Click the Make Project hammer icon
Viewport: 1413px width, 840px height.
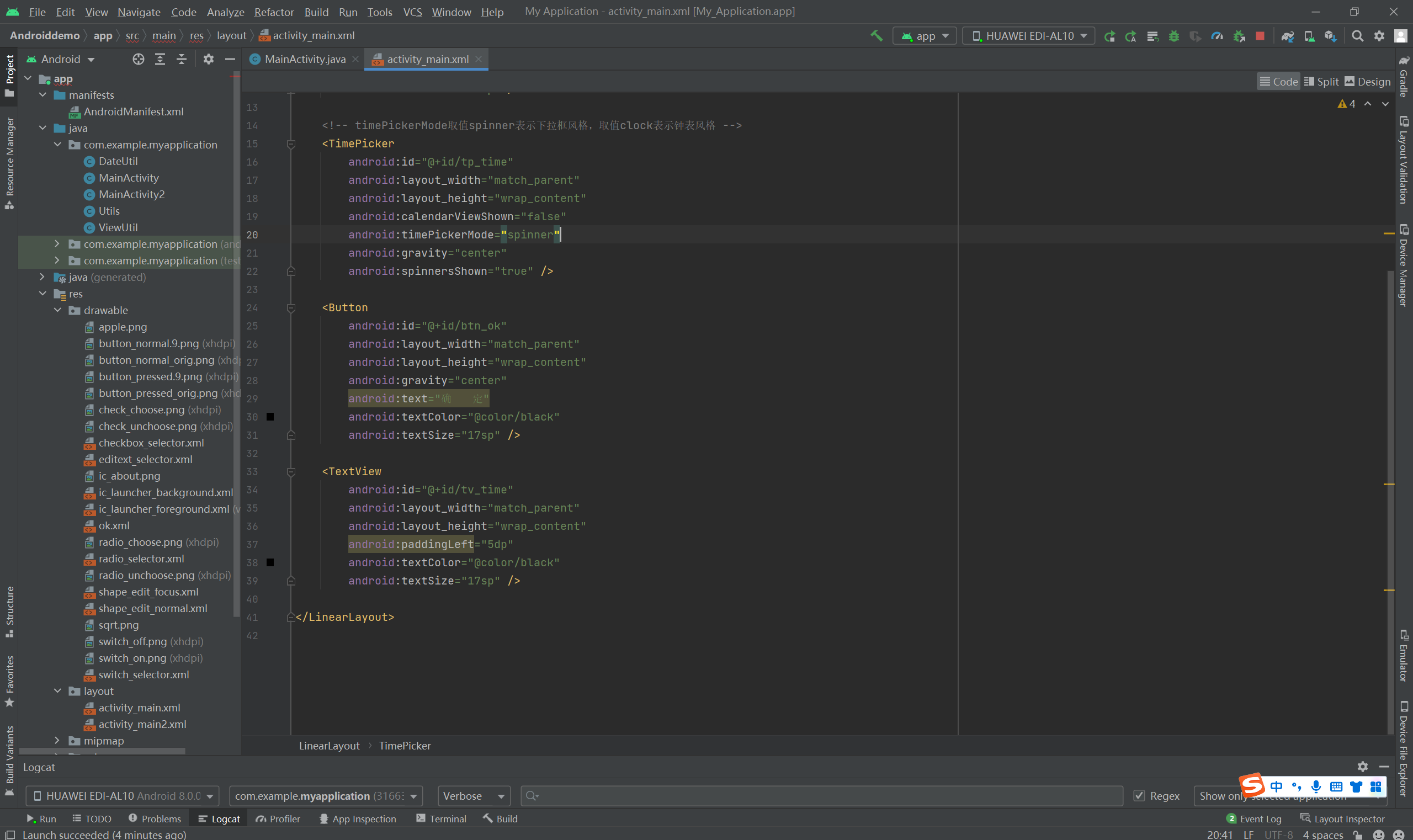tap(877, 36)
